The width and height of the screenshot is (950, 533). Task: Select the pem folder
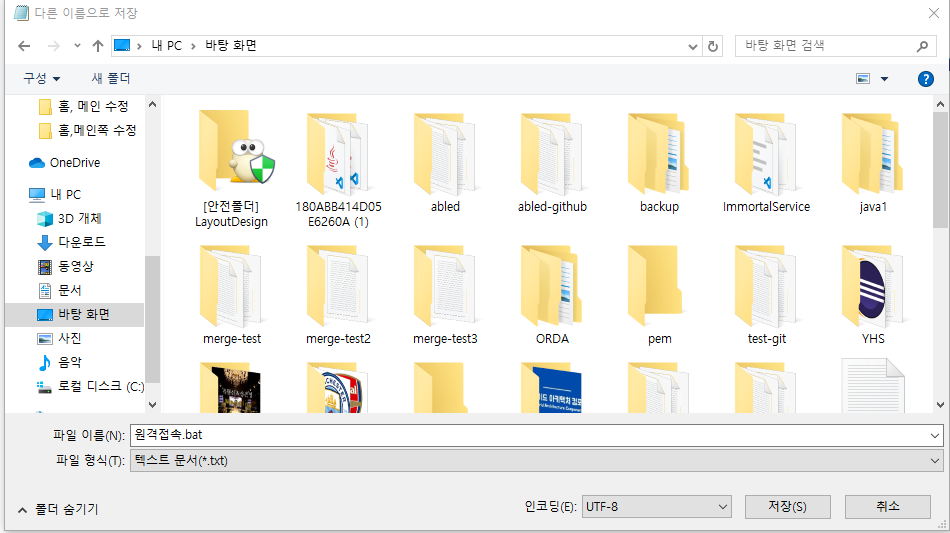[x=659, y=295]
